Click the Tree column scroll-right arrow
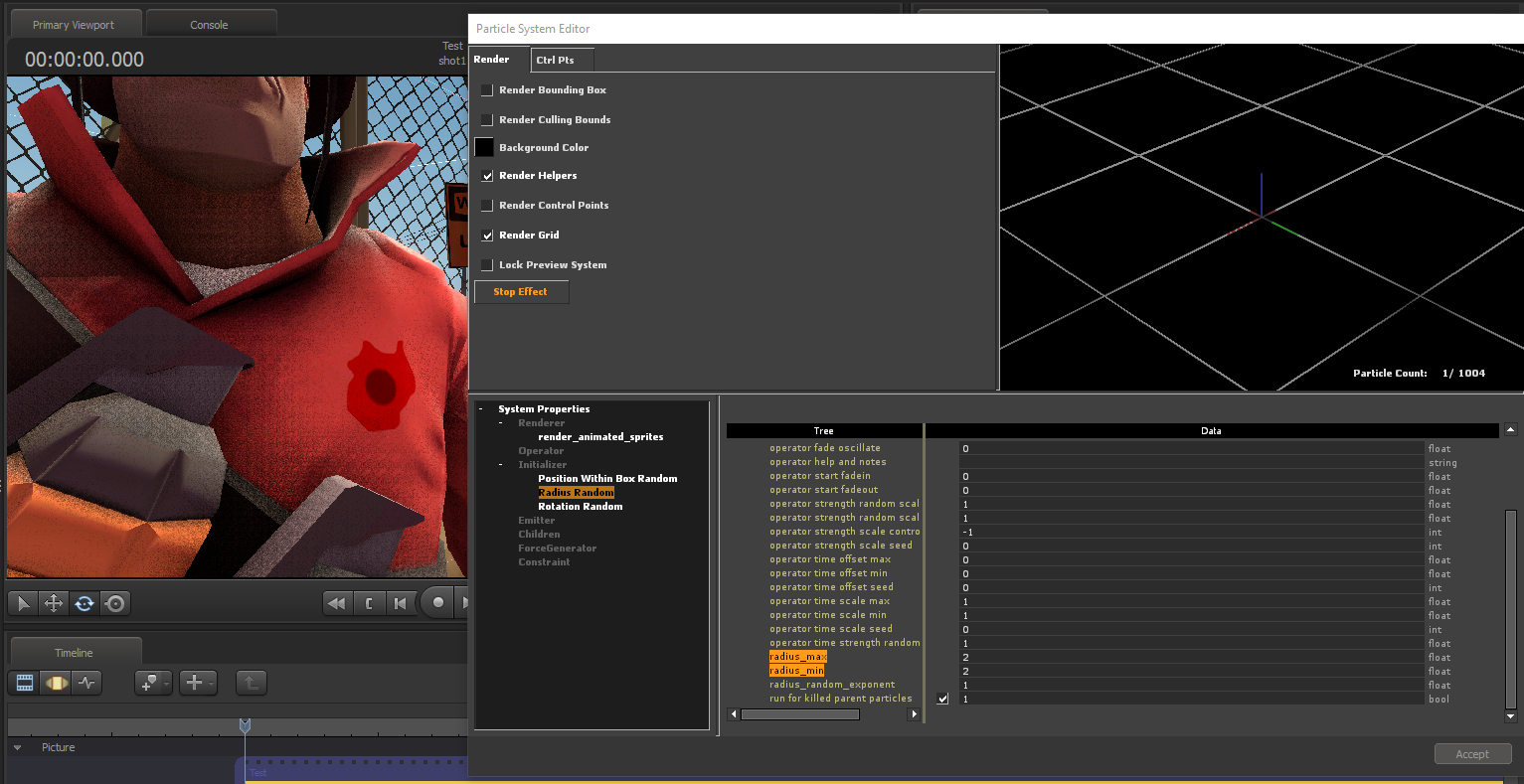Screen dimensions: 1524x784 pyautogui.click(x=915, y=713)
